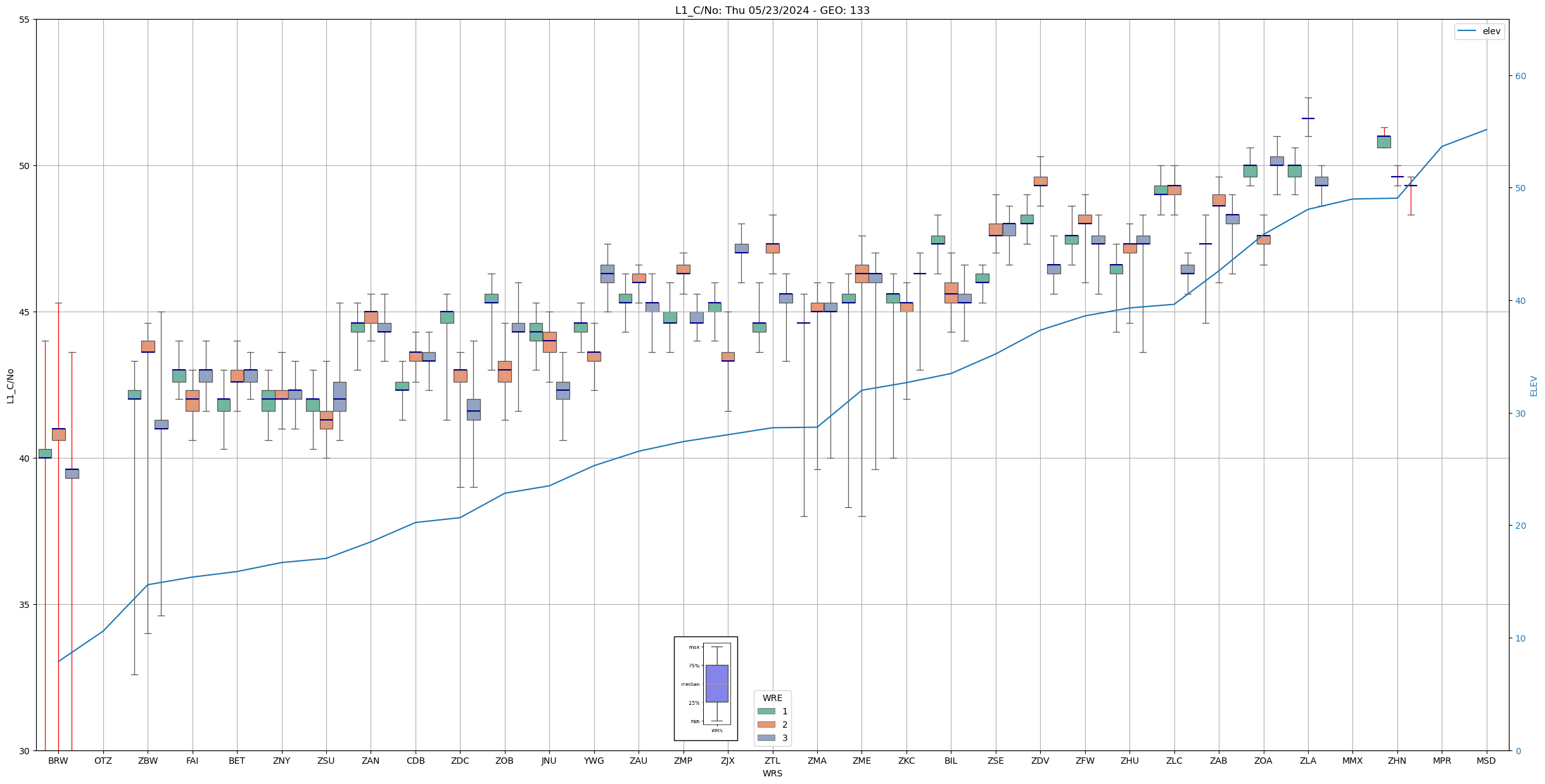Click the 30 tick on left axis
Image resolution: width=1545 pixels, height=784 pixels.
tap(25, 751)
